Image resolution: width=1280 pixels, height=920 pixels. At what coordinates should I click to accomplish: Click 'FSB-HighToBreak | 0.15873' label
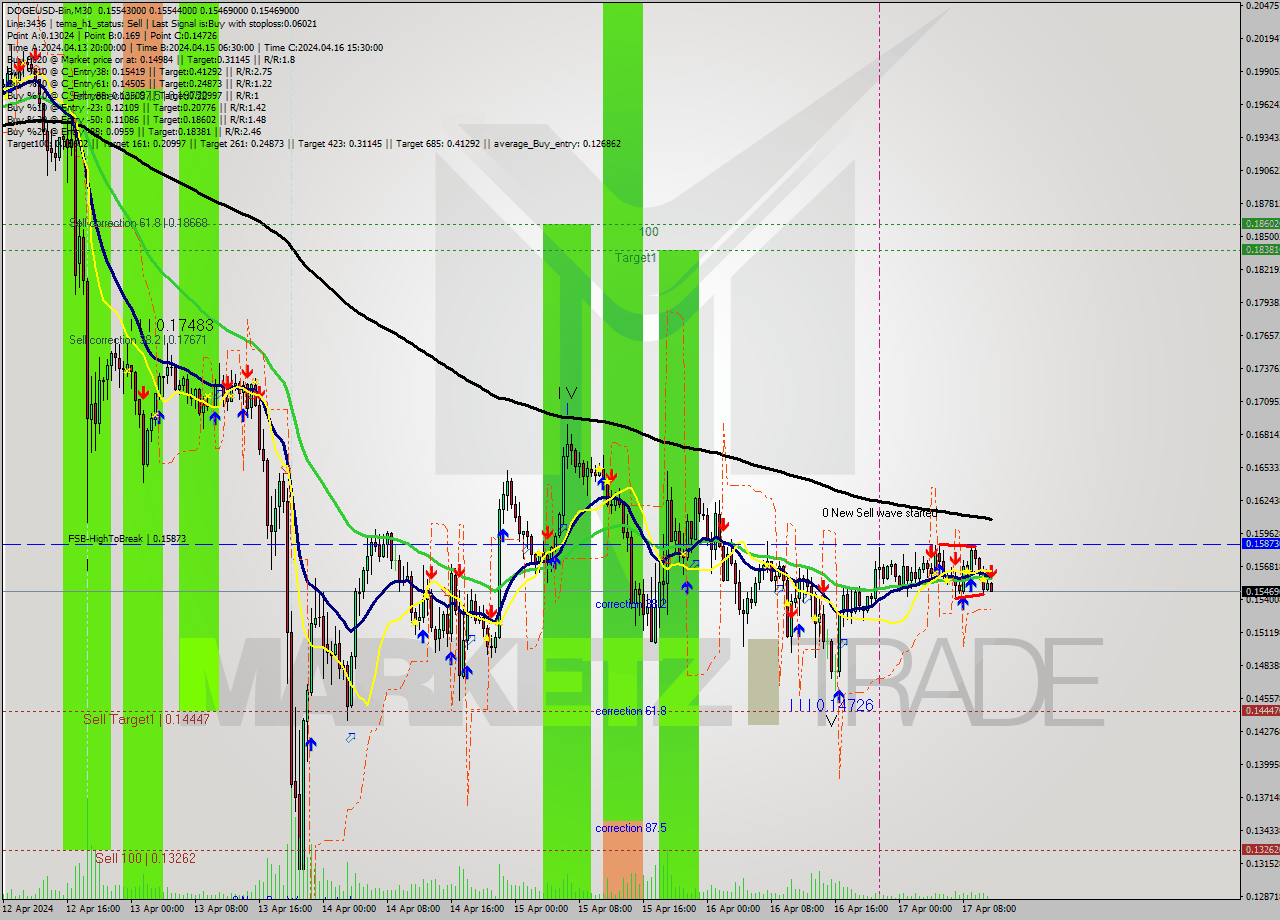(127, 538)
